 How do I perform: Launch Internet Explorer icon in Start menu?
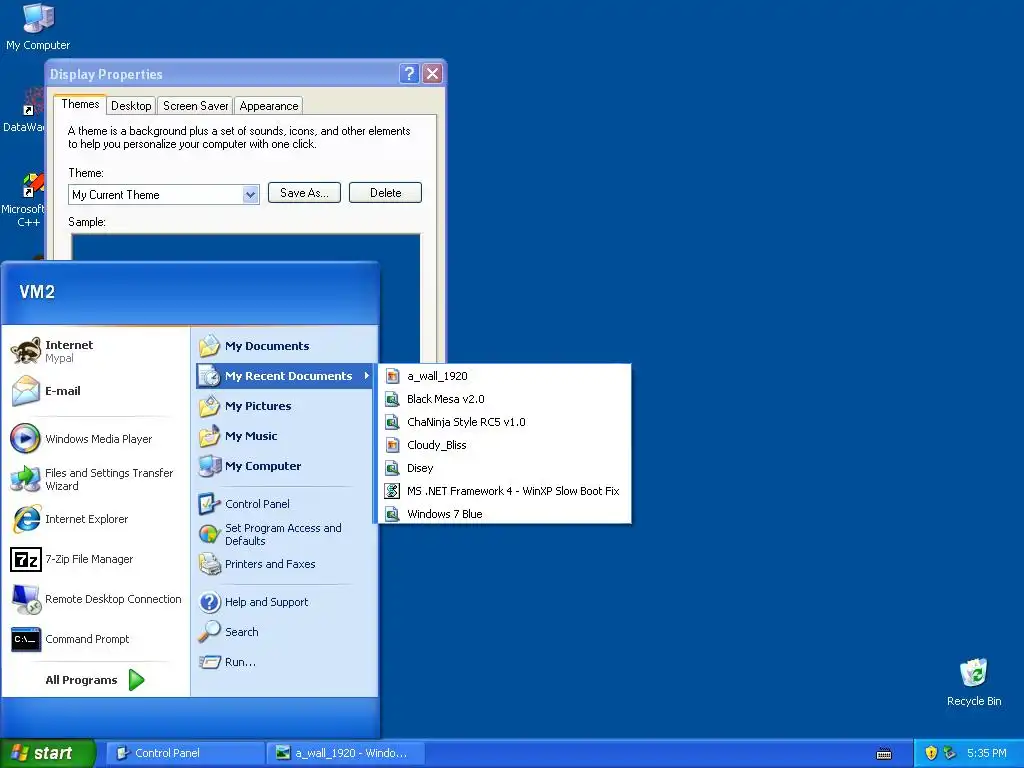pyautogui.click(x=26, y=519)
